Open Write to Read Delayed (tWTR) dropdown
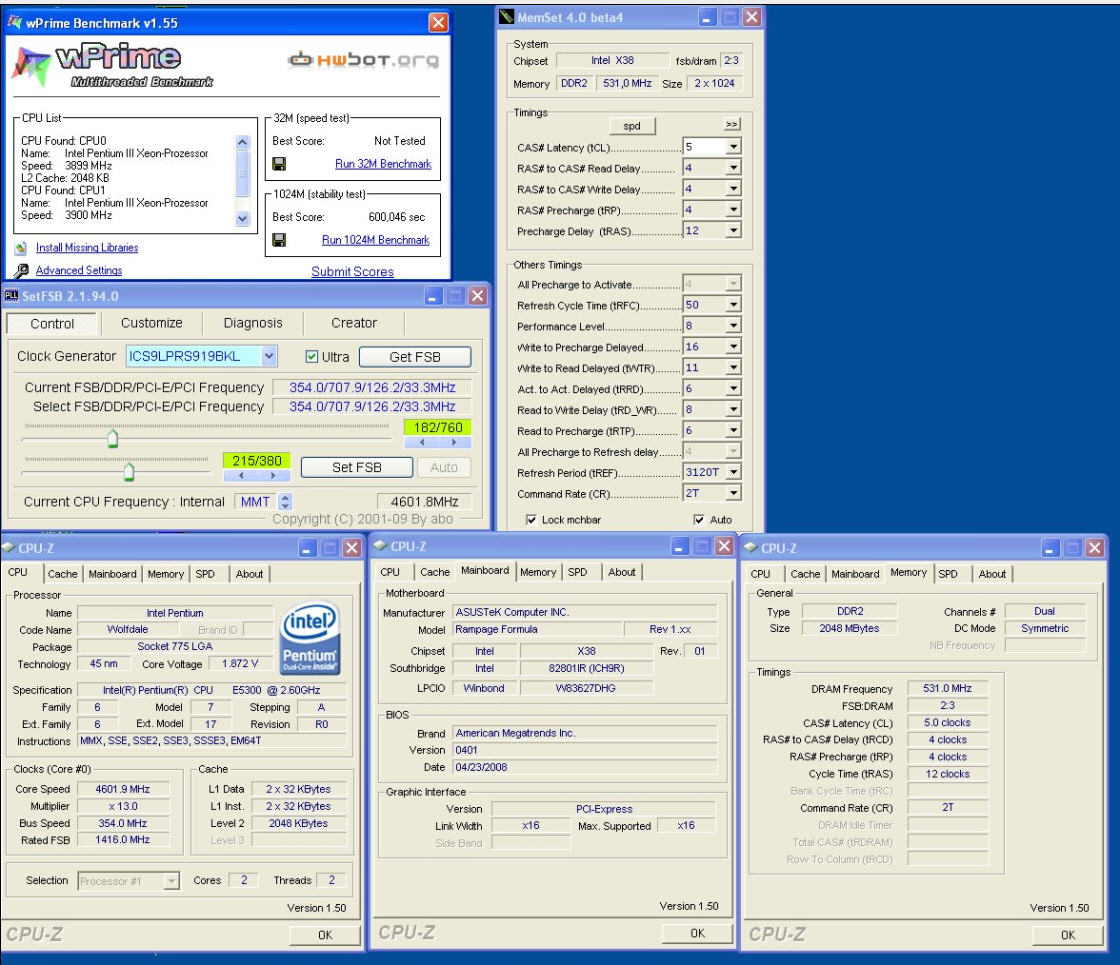 tap(734, 367)
